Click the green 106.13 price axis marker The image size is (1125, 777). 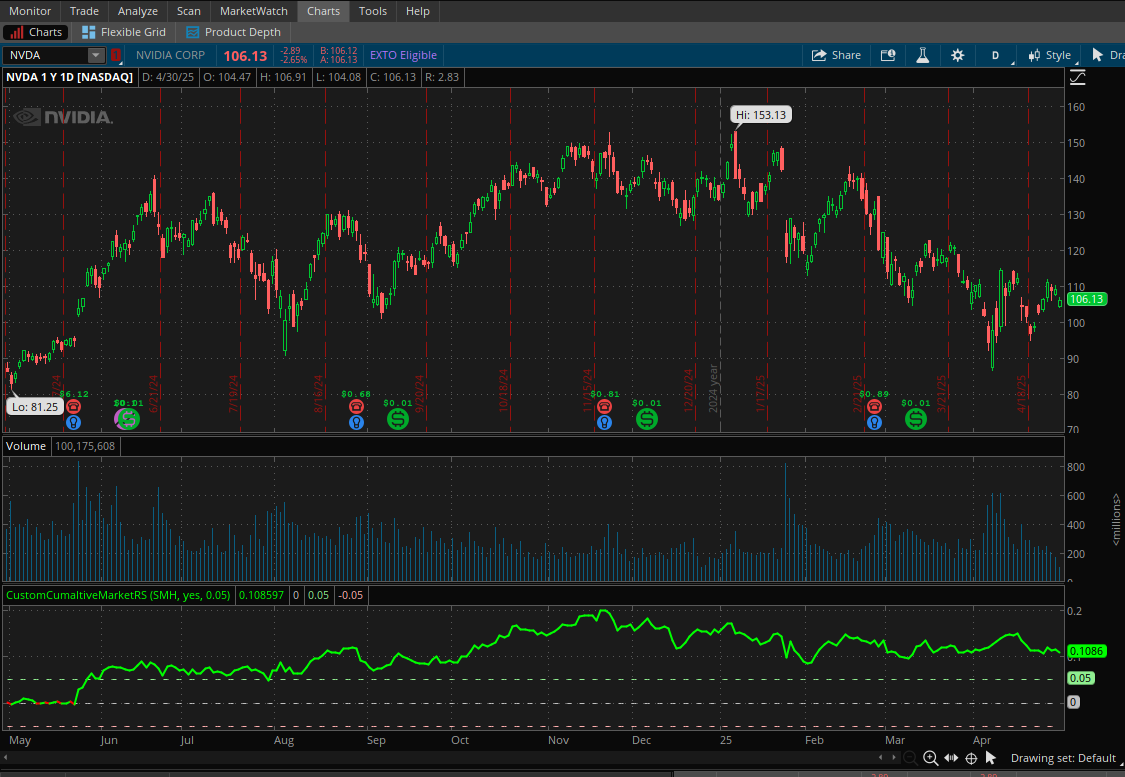coord(1086,299)
